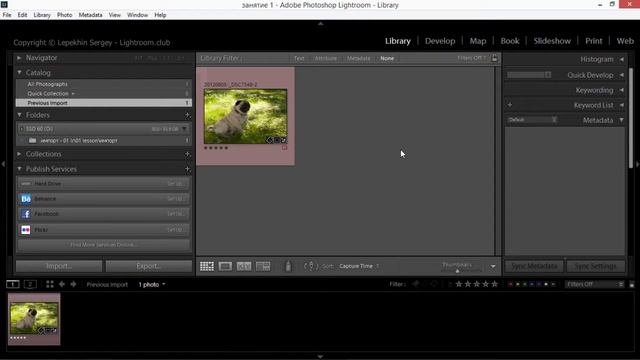The image size is (640, 360).
Task: Collapse the Catalog panel
Action: point(19,72)
